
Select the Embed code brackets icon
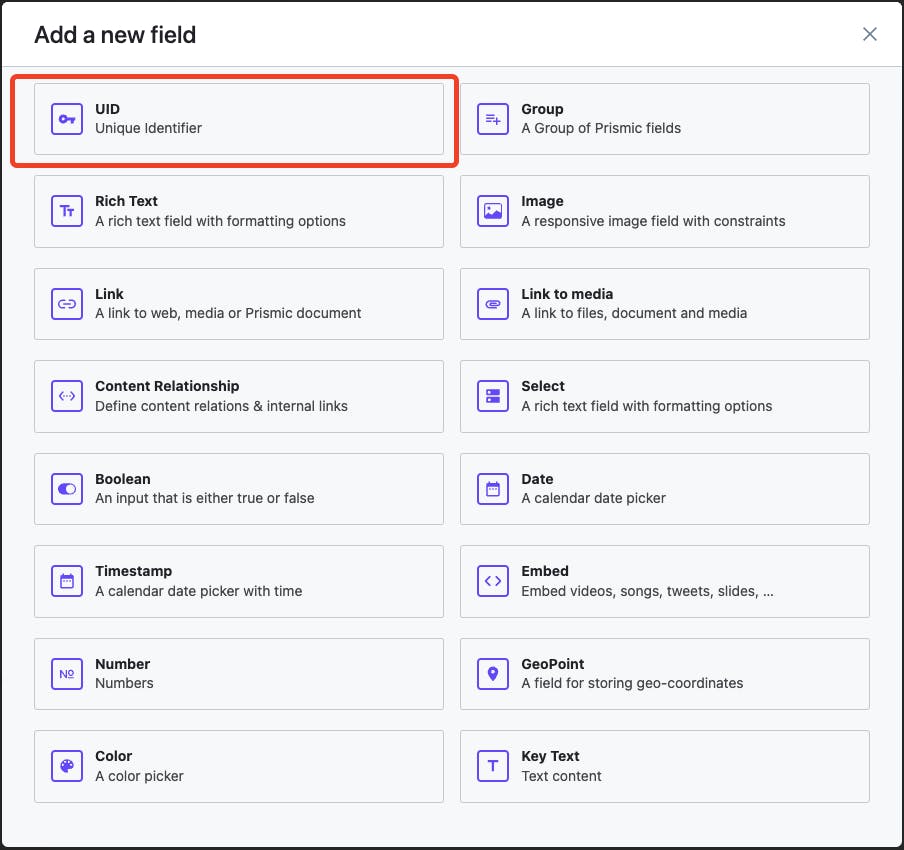pos(492,581)
